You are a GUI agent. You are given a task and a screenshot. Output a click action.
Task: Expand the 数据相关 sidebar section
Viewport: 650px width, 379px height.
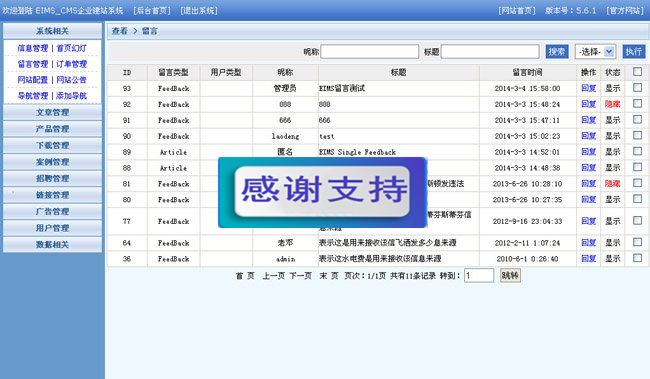coord(52,245)
